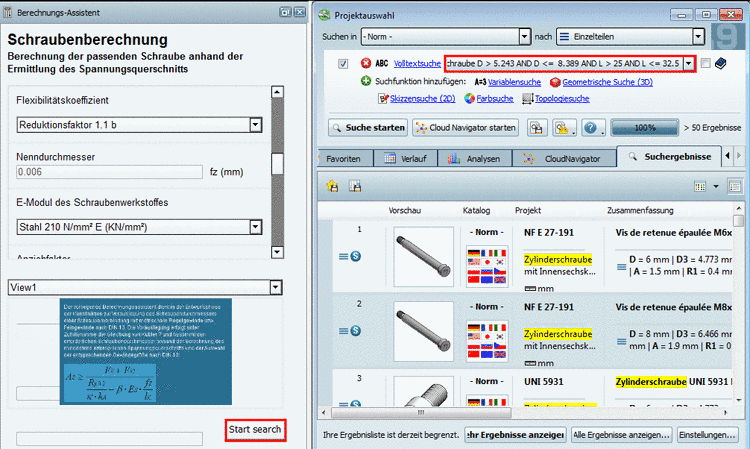Click the country flags icon in result row 1

(487, 266)
